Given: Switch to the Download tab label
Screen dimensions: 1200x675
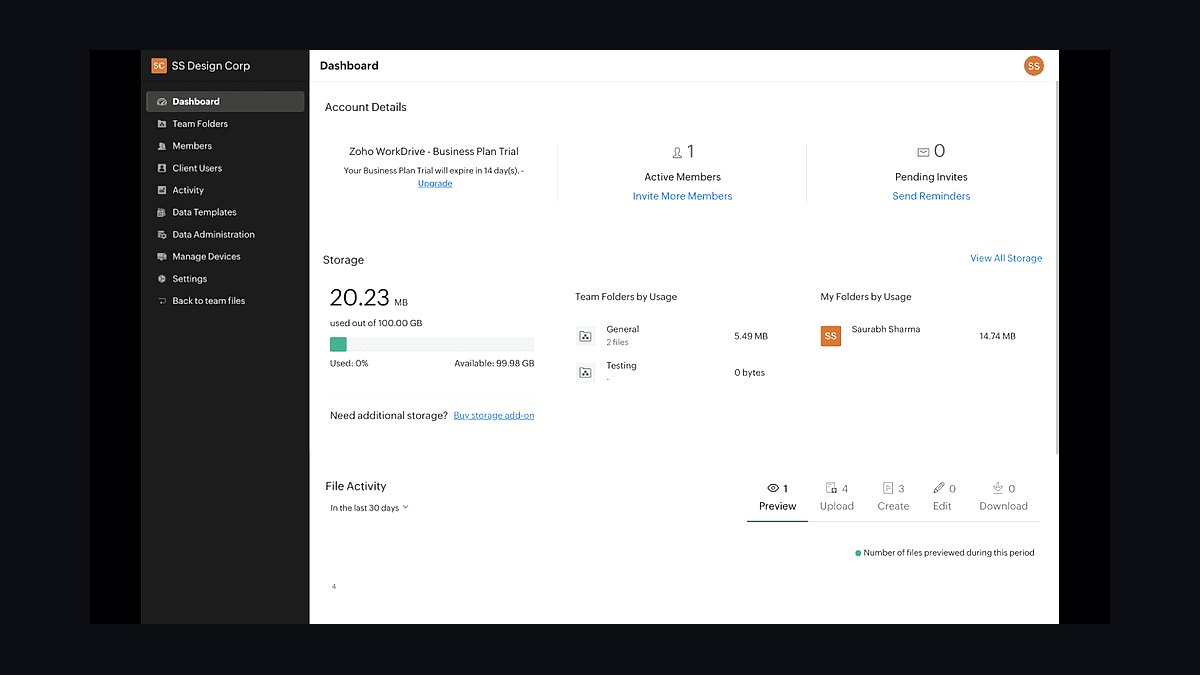Looking at the screenshot, I should pyautogui.click(x=1003, y=506).
